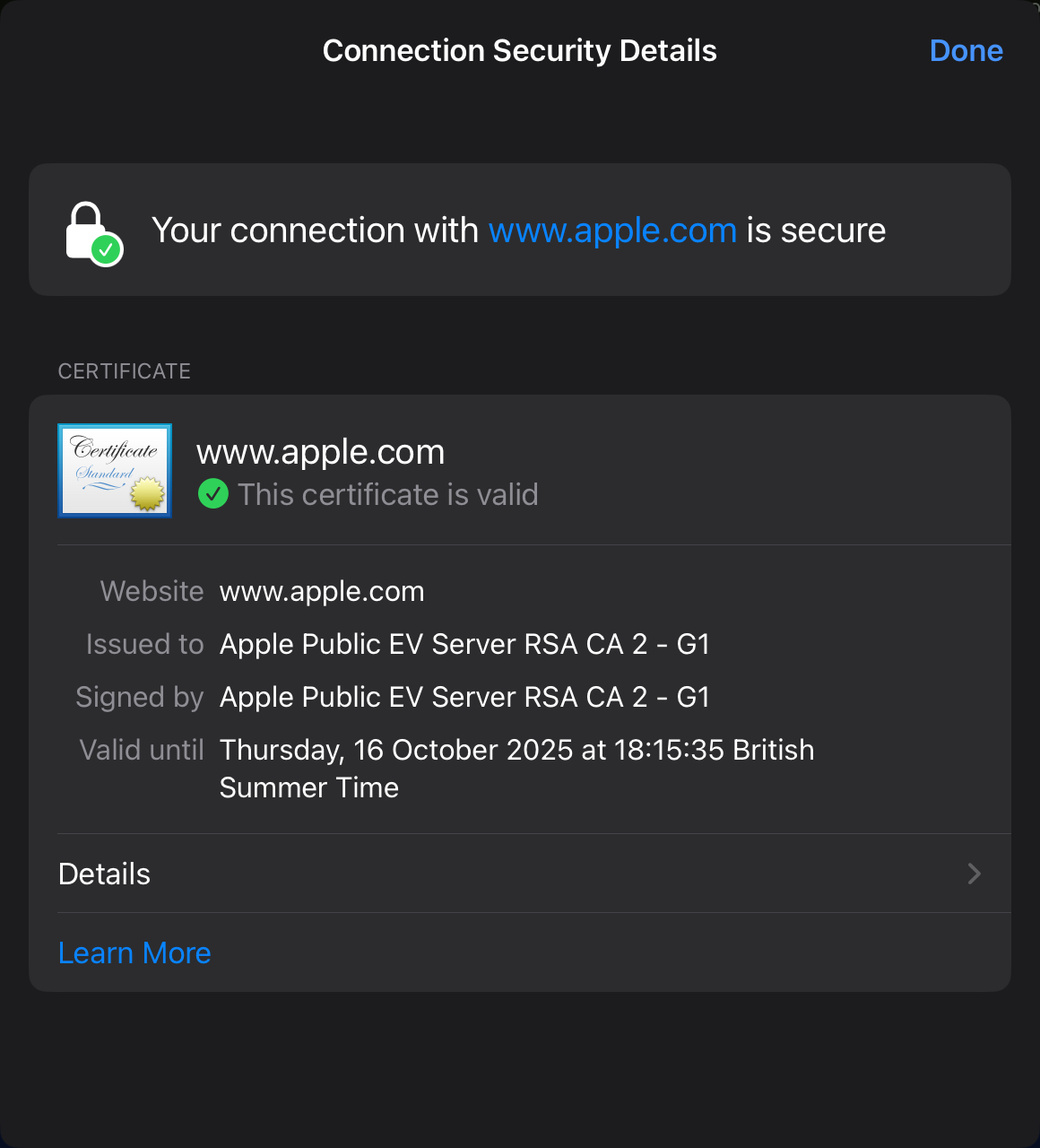Click the 'Signed by' field label

tap(140, 697)
